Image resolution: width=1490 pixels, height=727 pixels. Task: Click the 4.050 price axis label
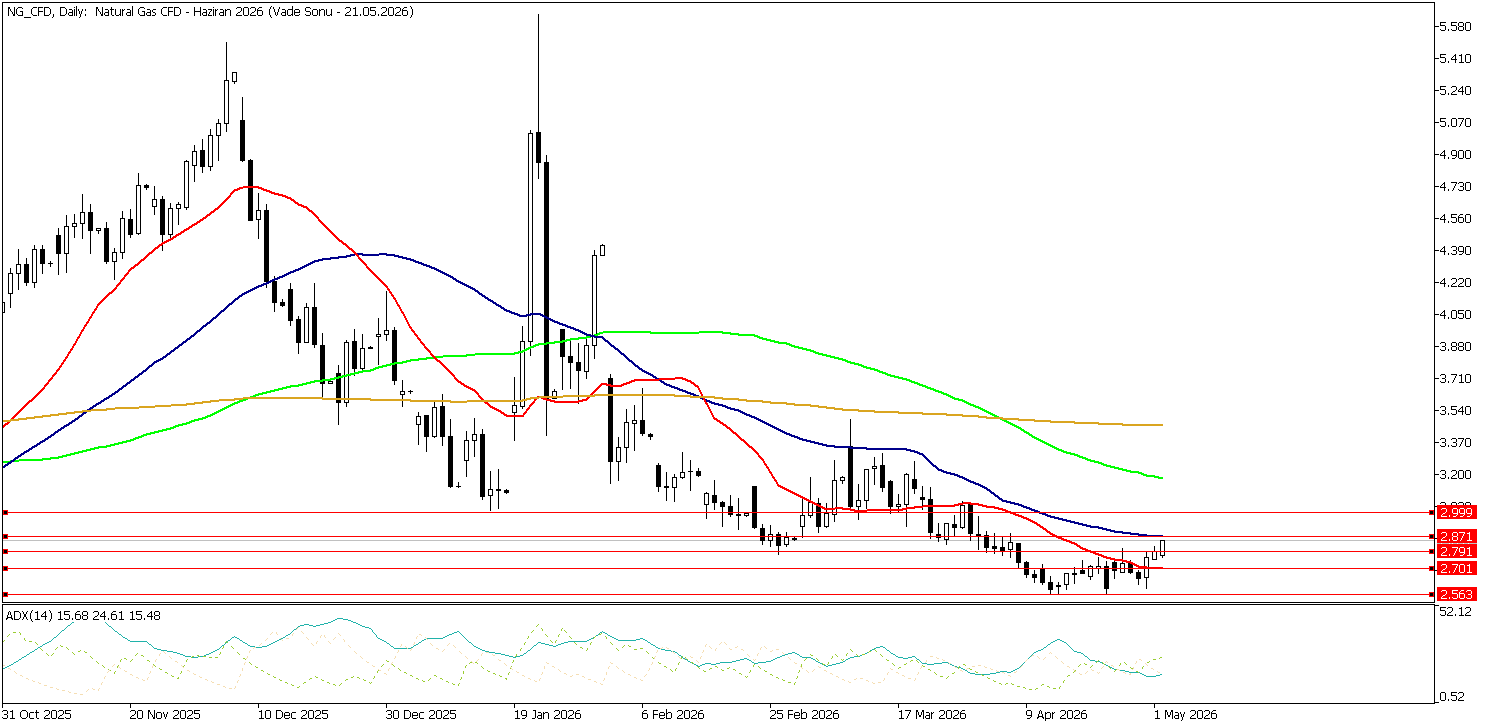(1456, 314)
